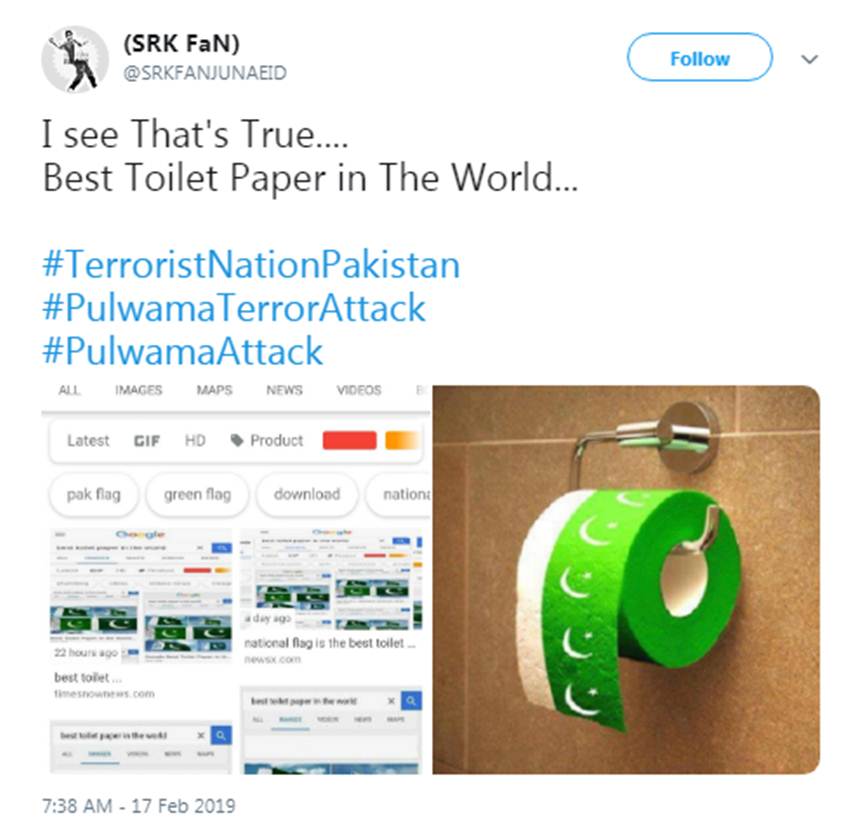
Task: Choose the 'pak flag' suggestion chip
Action: (94, 495)
